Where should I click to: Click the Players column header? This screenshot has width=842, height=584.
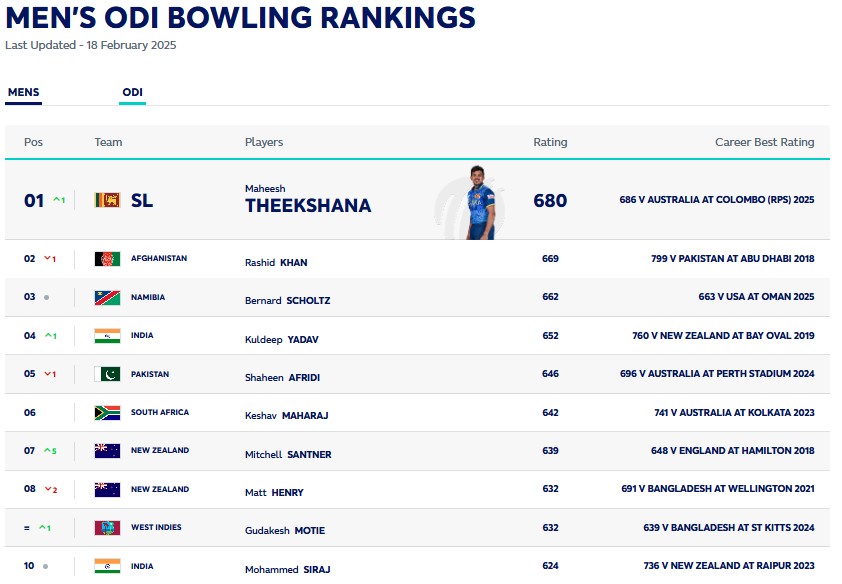264,142
